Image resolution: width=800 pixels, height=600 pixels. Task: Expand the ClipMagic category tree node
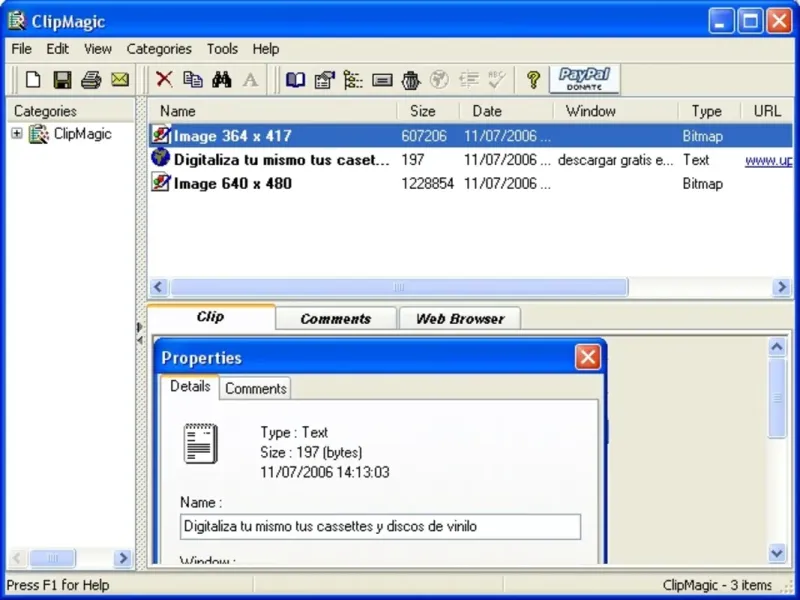[x=17, y=134]
